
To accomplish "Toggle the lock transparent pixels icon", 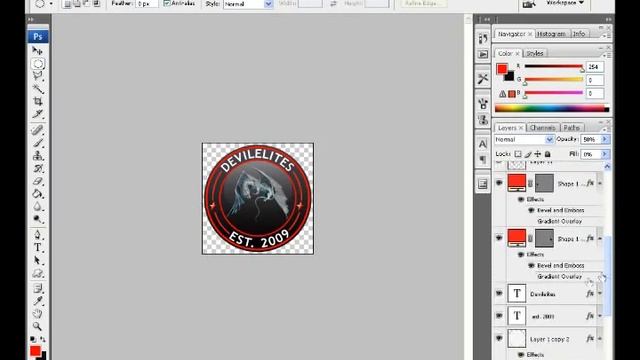I will click(x=518, y=154).
